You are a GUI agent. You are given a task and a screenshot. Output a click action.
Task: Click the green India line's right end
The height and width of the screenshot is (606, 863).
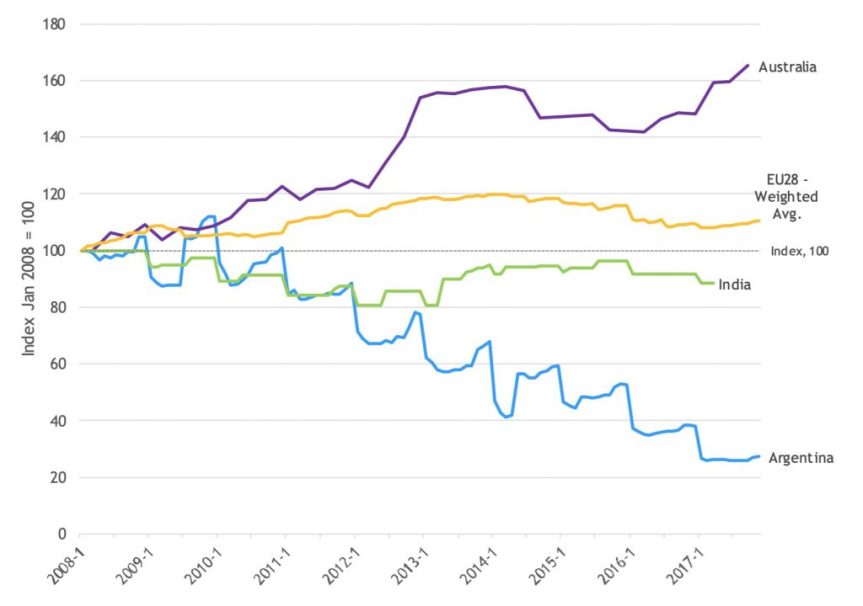coord(713,283)
